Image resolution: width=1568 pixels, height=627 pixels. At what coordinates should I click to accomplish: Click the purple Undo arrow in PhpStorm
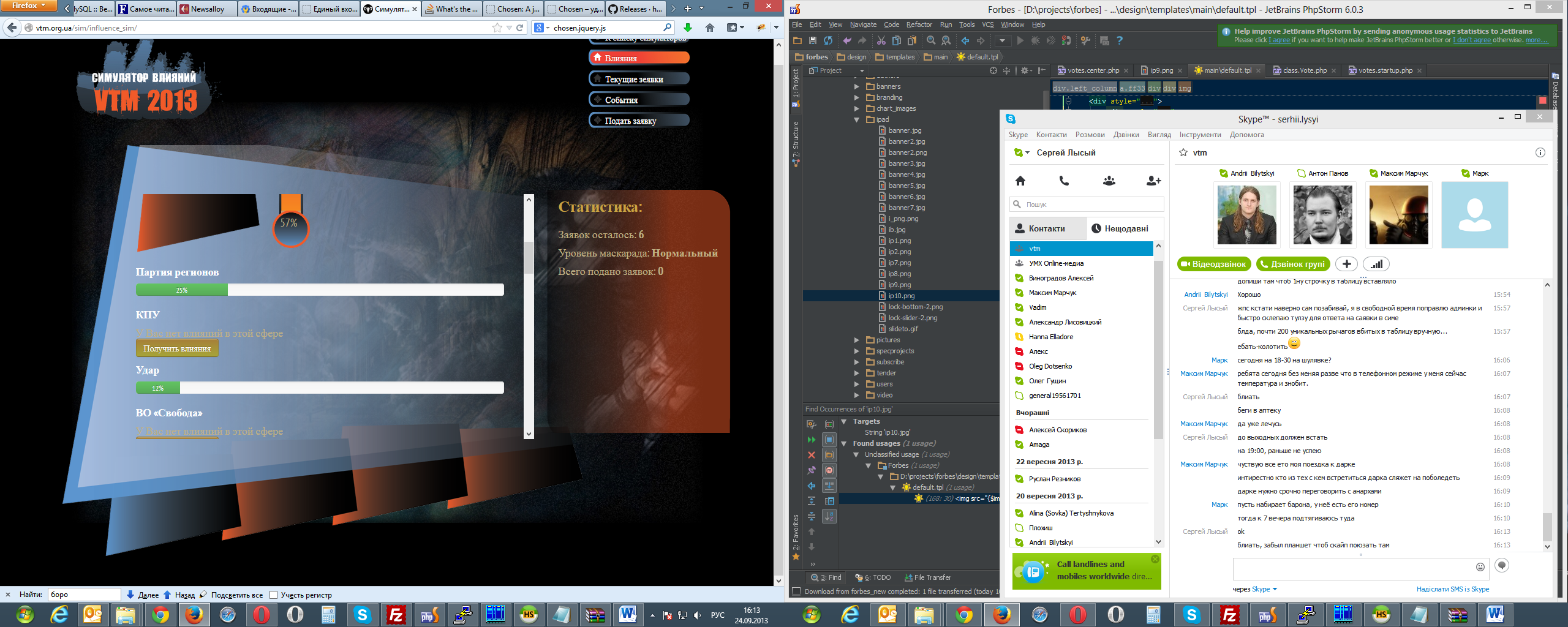point(847,40)
